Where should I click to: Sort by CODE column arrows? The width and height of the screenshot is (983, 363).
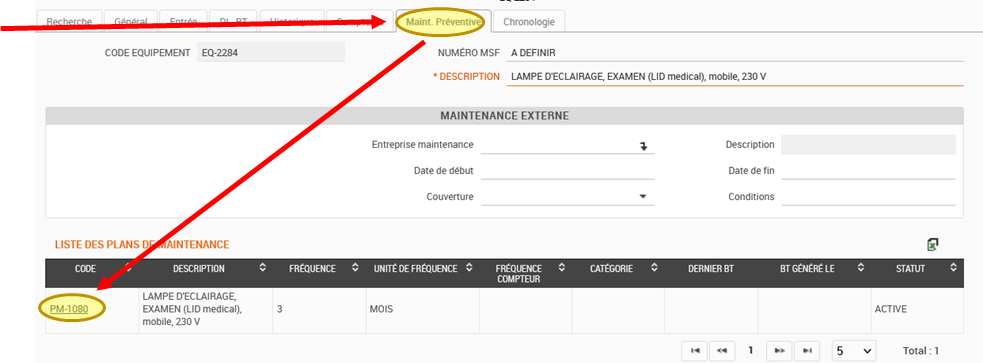129,268
